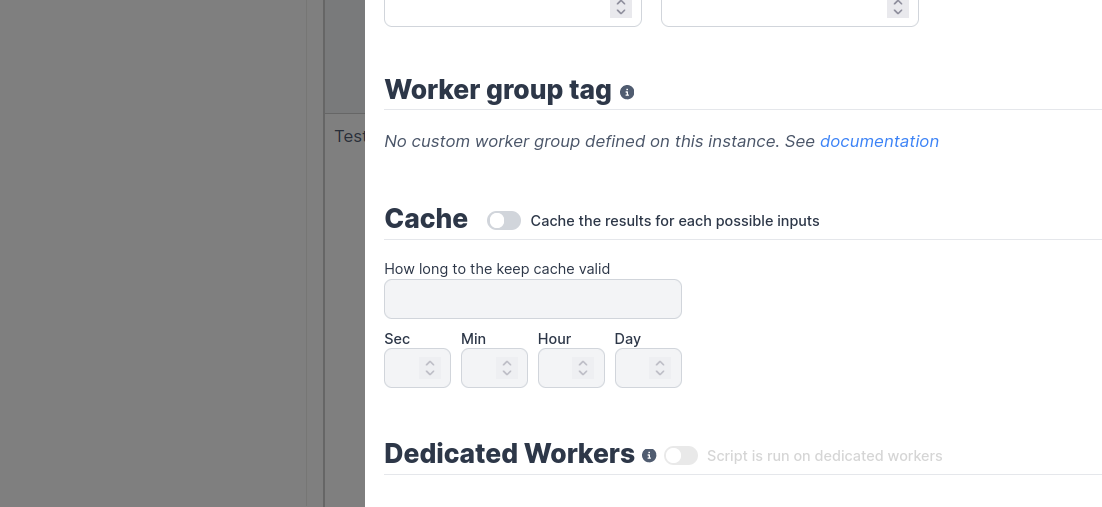Click the cache validity duration input field
The image size is (1102, 507).
pyautogui.click(x=533, y=299)
